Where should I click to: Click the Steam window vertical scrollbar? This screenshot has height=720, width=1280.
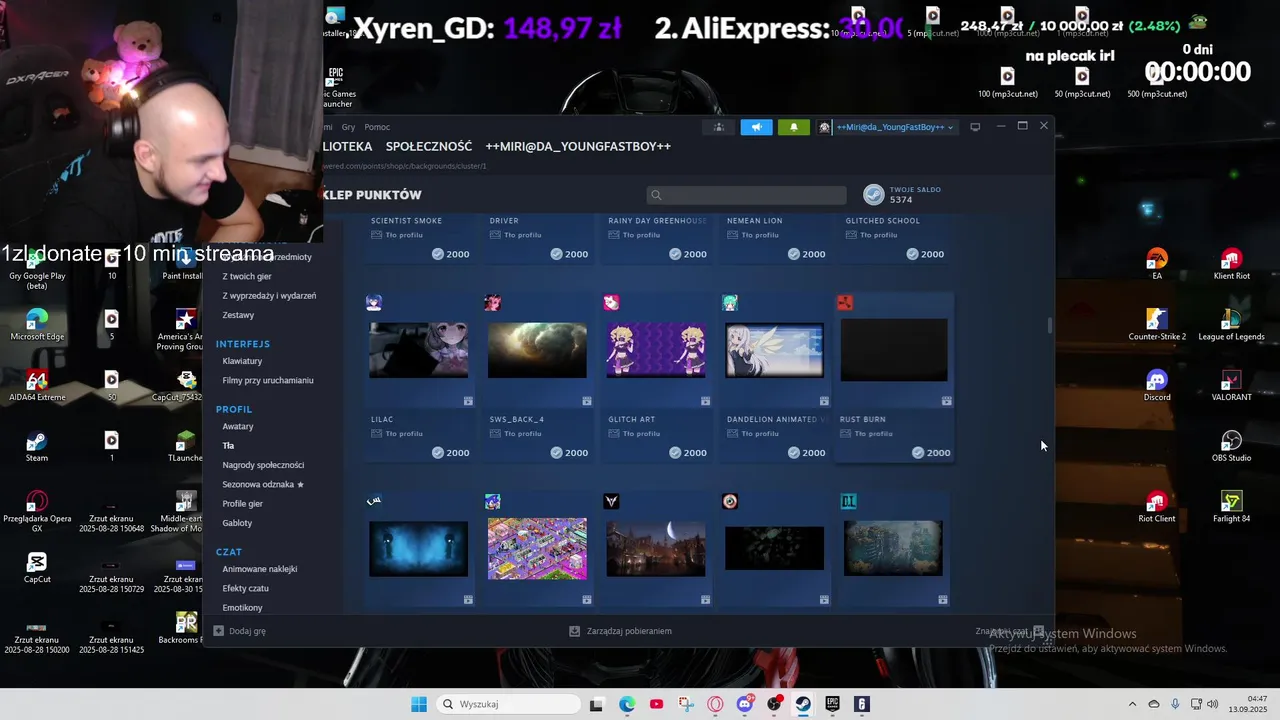[1049, 326]
